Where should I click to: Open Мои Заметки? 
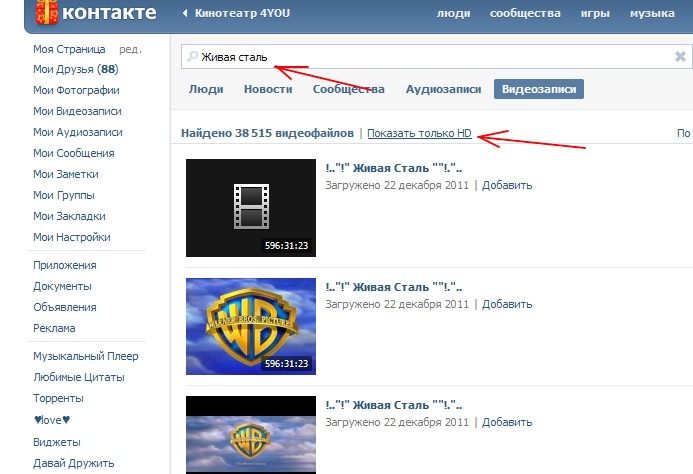[x=66, y=174]
